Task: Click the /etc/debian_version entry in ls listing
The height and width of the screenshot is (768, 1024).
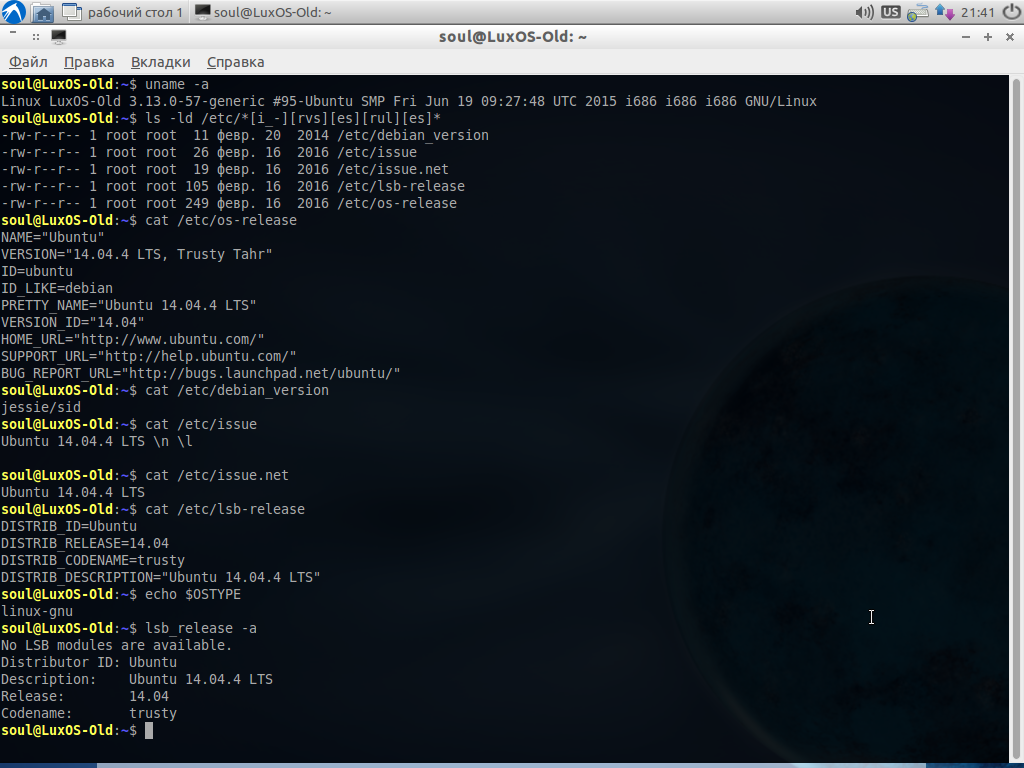Action: tap(413, 135)
